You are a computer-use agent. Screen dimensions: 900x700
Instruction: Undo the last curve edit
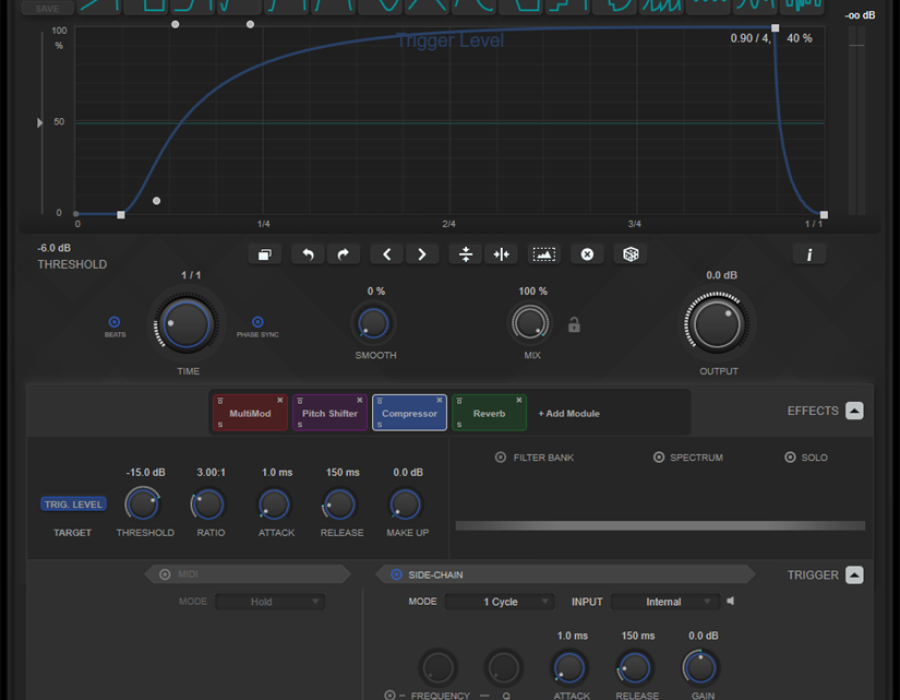point(308,254)
